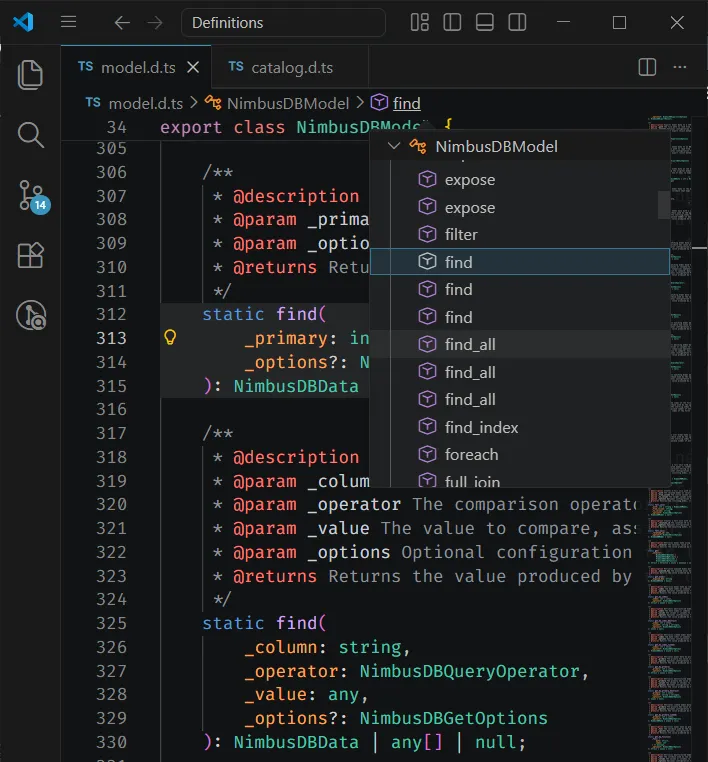708x762 pixels.
Task: Click '@returns' tag on line 323
Action: (275, 576)
